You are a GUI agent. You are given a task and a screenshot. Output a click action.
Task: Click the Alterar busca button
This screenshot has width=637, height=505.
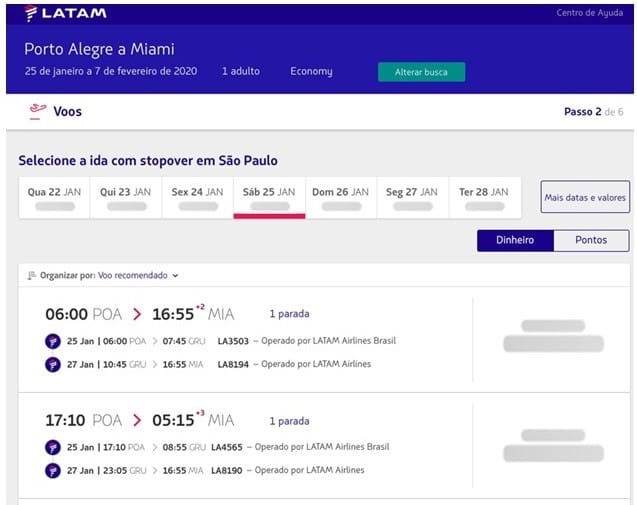pos(421,72)
